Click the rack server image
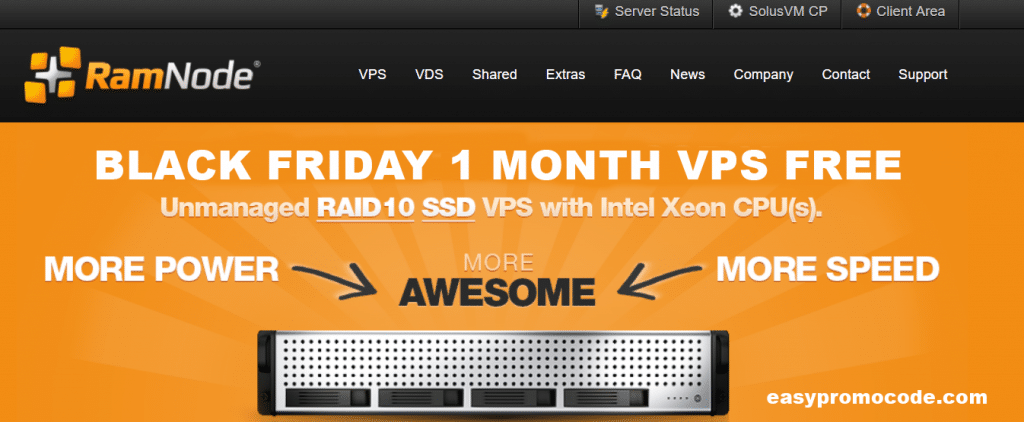This screenshot has width=1024, height=422. (x=493, y=373)
